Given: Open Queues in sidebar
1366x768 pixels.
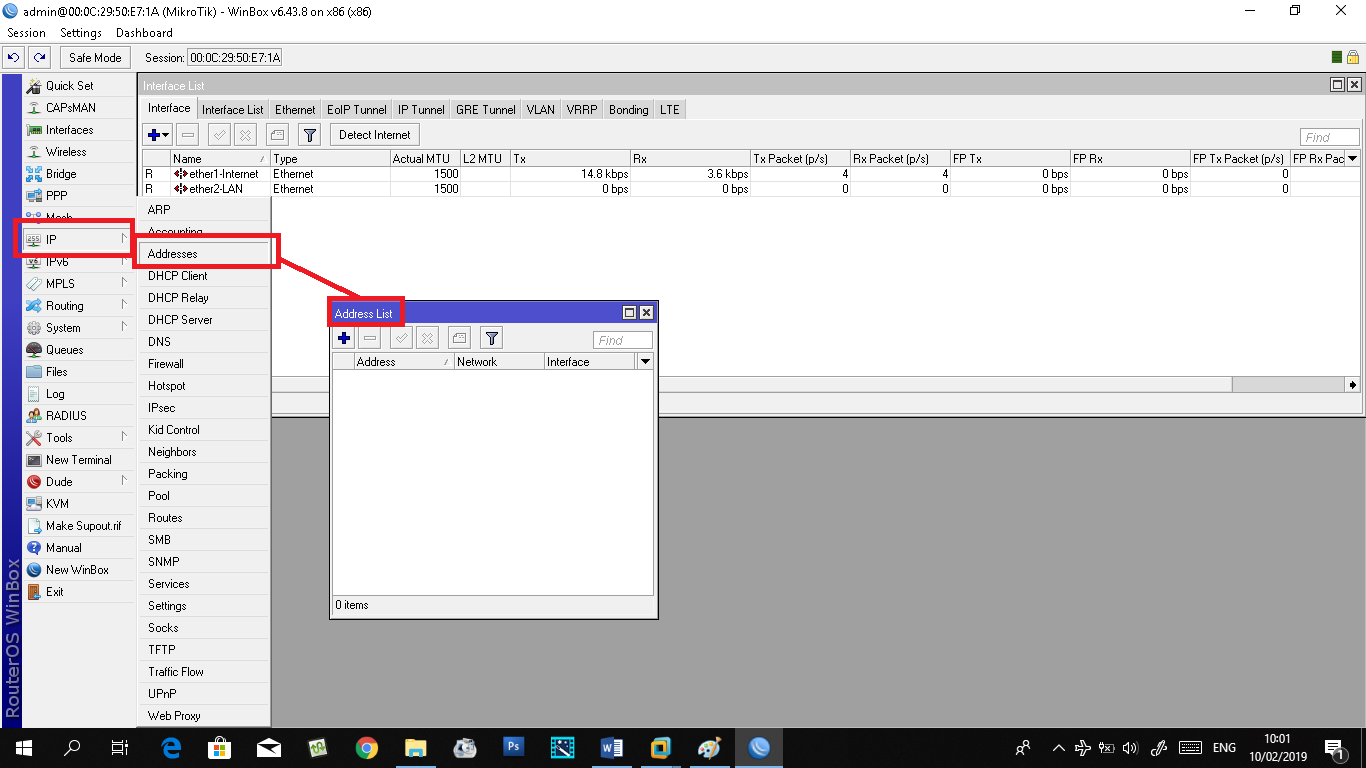Looking at the screenshot, I should coord(78,350).
